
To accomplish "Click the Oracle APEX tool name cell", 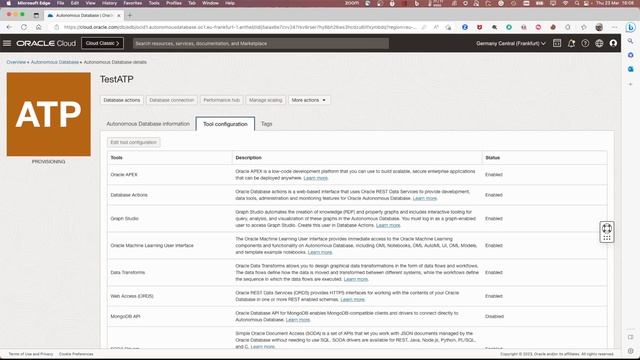I will [x=124, y=175].
